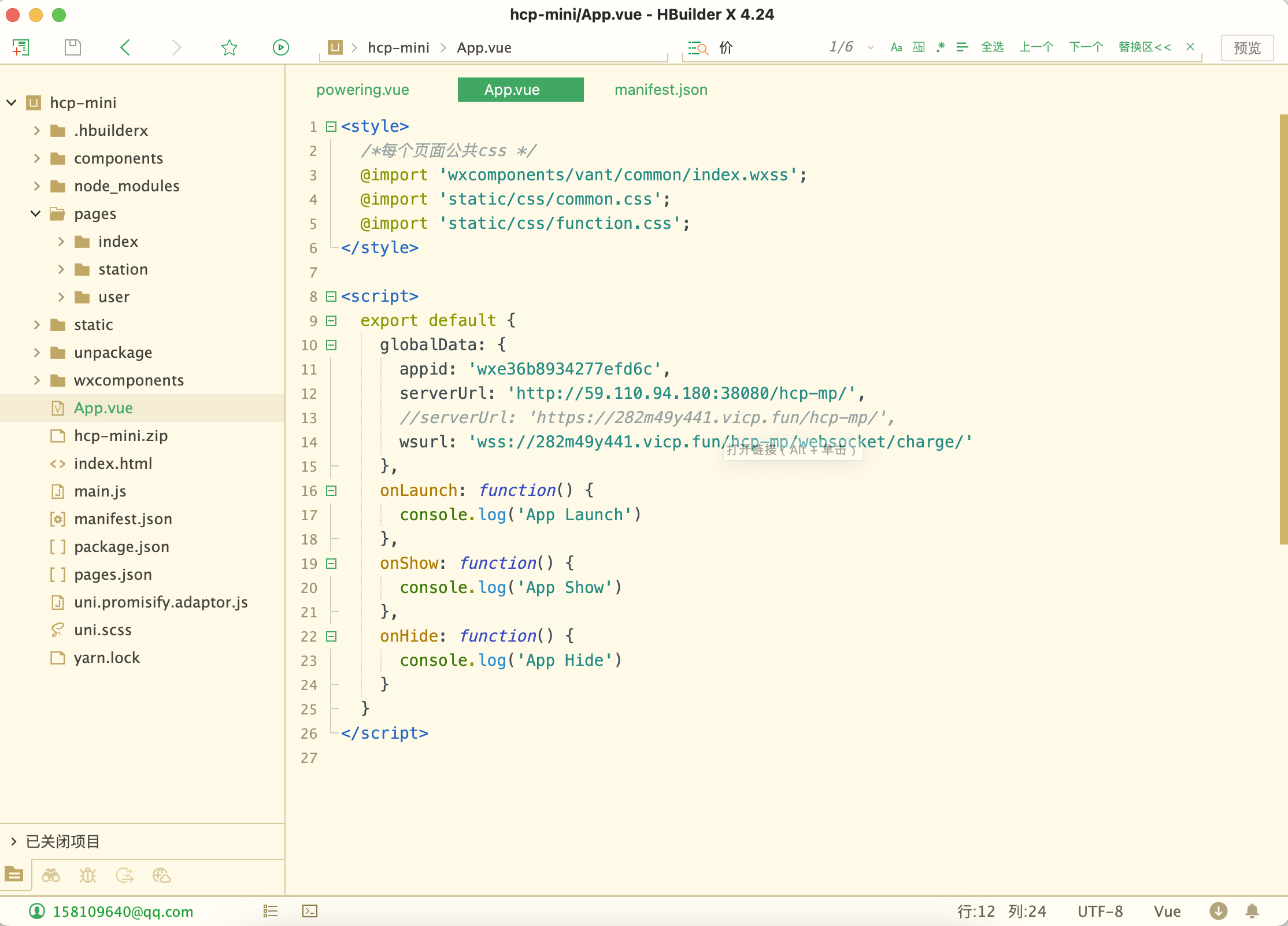The image size is (1288, 926).
Task: Click project icon at breadcrumb start
Action: [x=335, y=47]
